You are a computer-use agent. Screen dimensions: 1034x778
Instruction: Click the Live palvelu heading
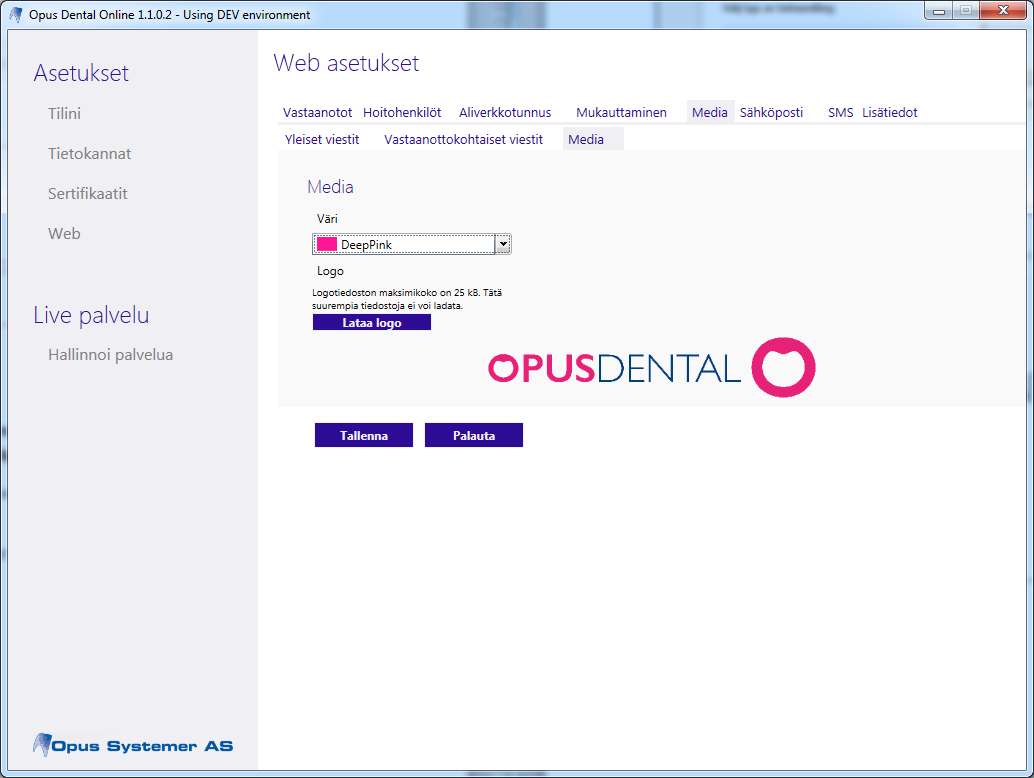click(91, 315)
